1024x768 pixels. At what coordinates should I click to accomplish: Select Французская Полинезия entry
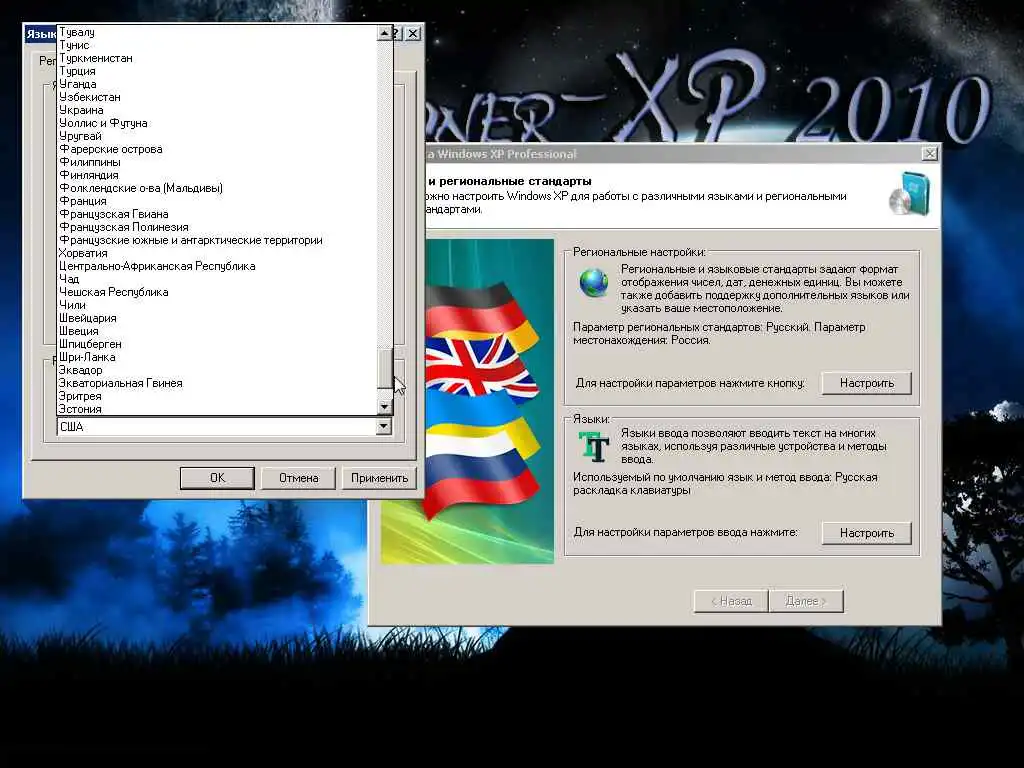click(217, 227)
